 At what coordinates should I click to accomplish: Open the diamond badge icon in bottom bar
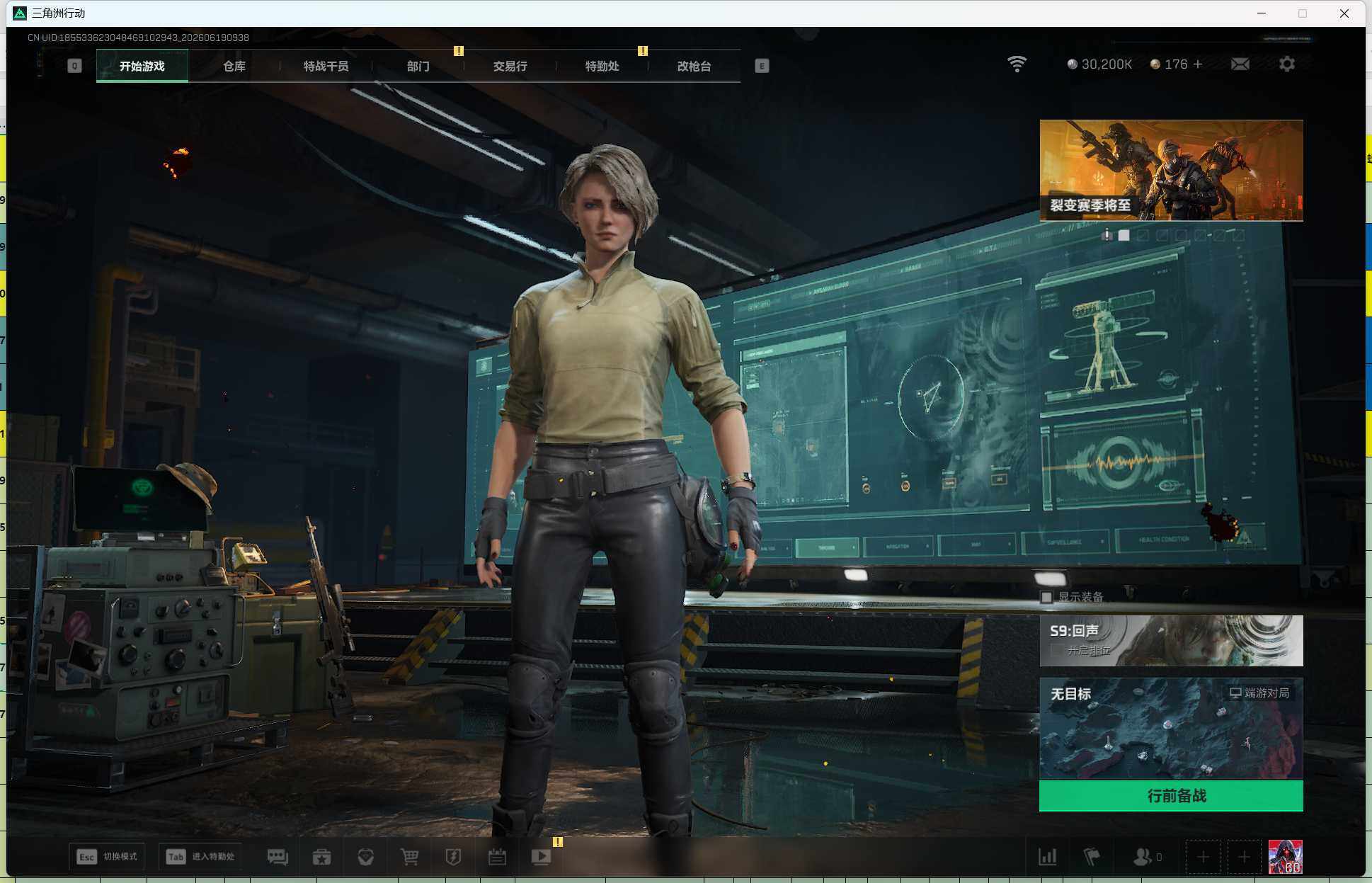click(365, 857)
